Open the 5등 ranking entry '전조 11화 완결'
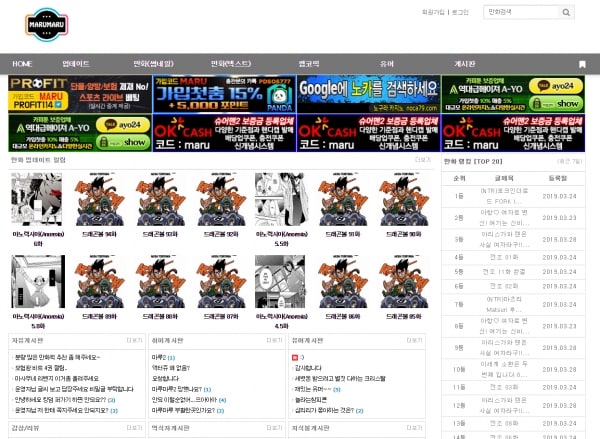This screenshot has width=600, height=439. point(504,272)
